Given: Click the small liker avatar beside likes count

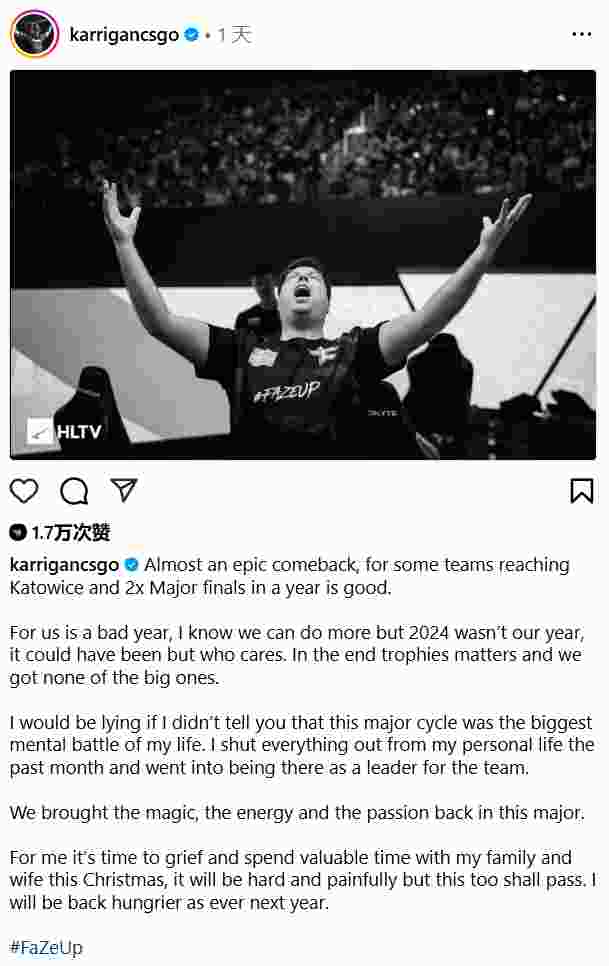Looking at the screenshot, I should [18, 532].
